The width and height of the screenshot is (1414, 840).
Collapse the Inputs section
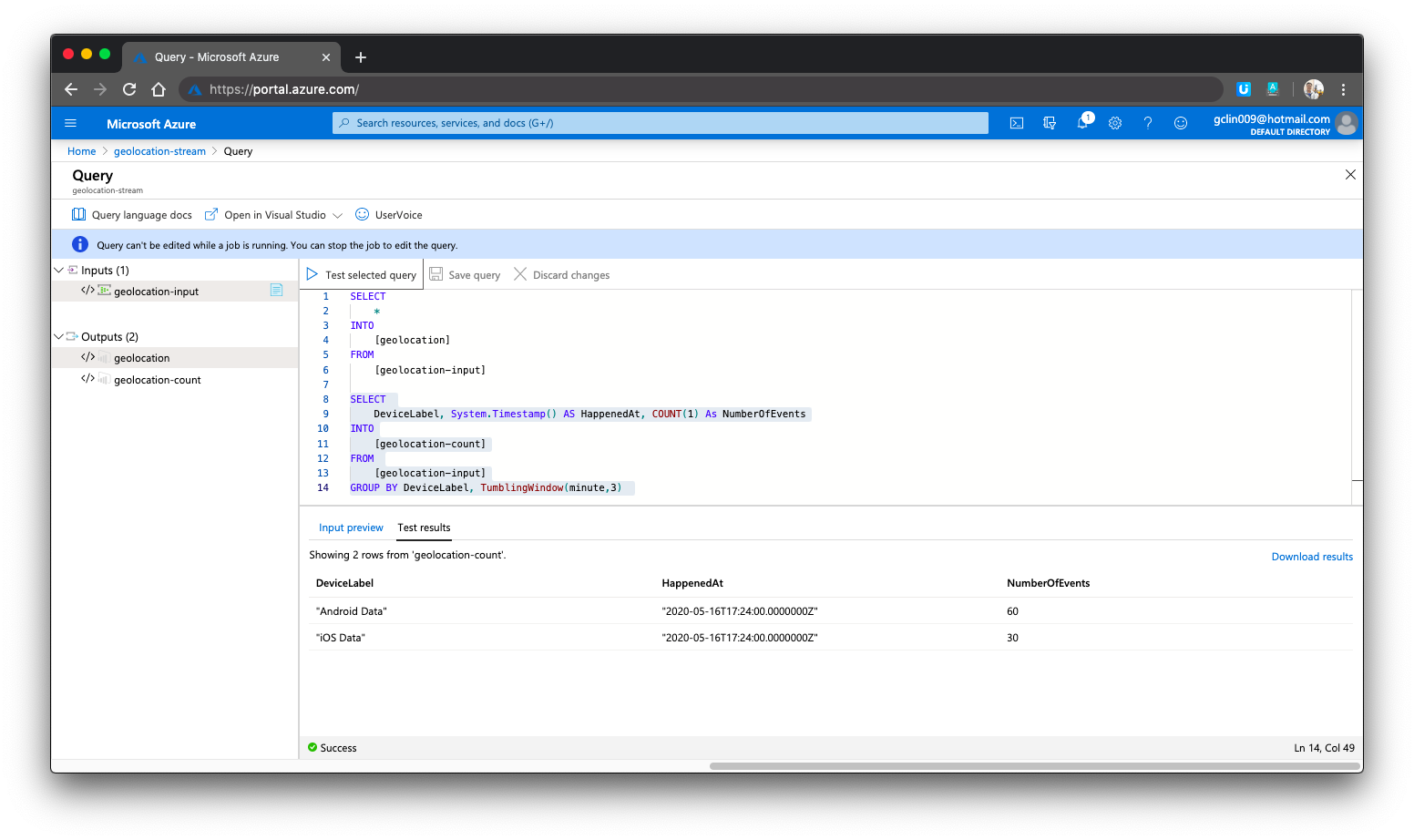[x=59, y=270]
